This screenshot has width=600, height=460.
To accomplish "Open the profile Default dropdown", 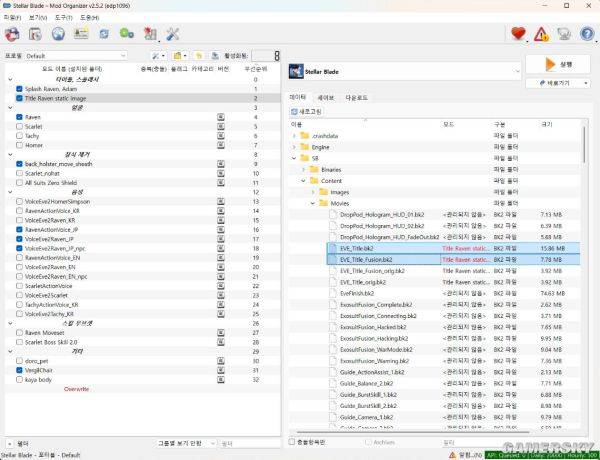I will coord(75,56).
